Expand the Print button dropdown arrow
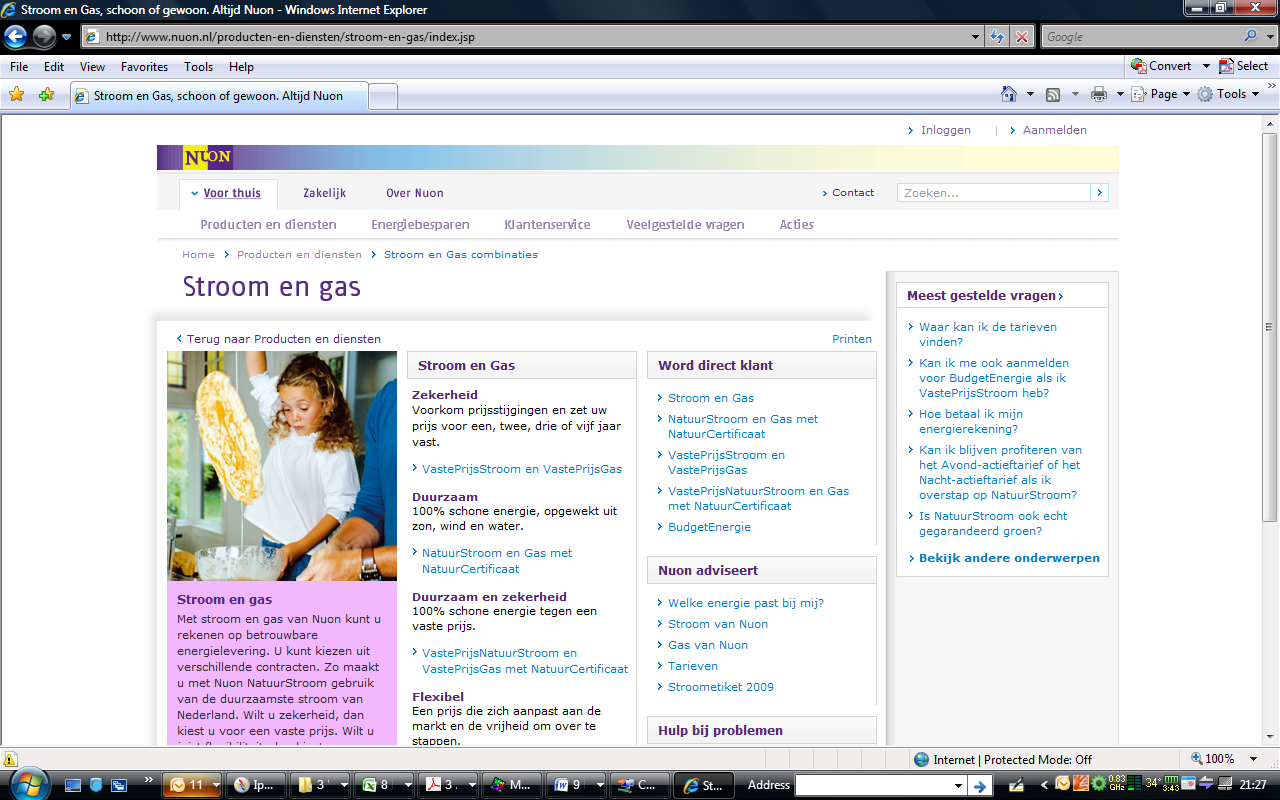The width and height of the screenshot is (1280, 800). (x=1120, y=94)
